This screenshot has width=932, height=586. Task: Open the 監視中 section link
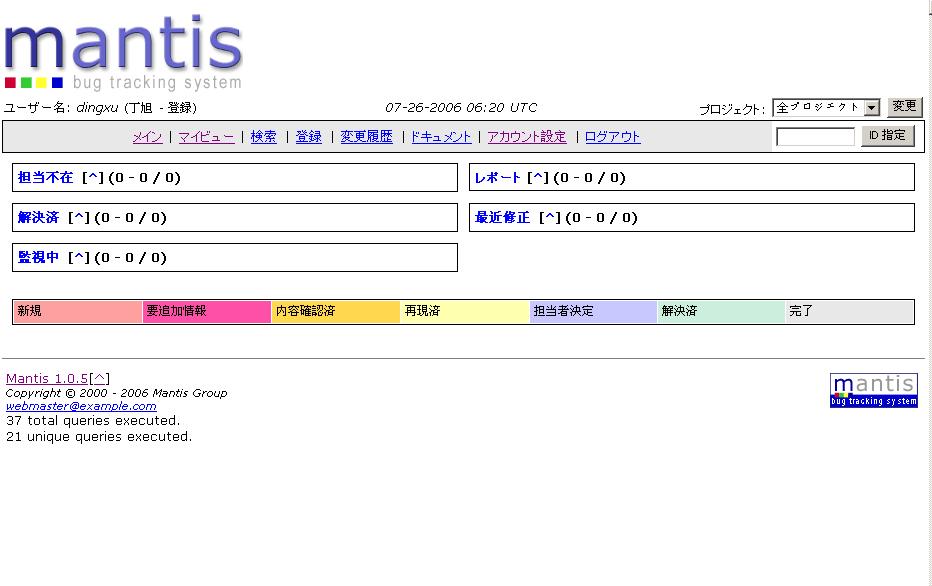pyautogui.click(x=38, y=257)
